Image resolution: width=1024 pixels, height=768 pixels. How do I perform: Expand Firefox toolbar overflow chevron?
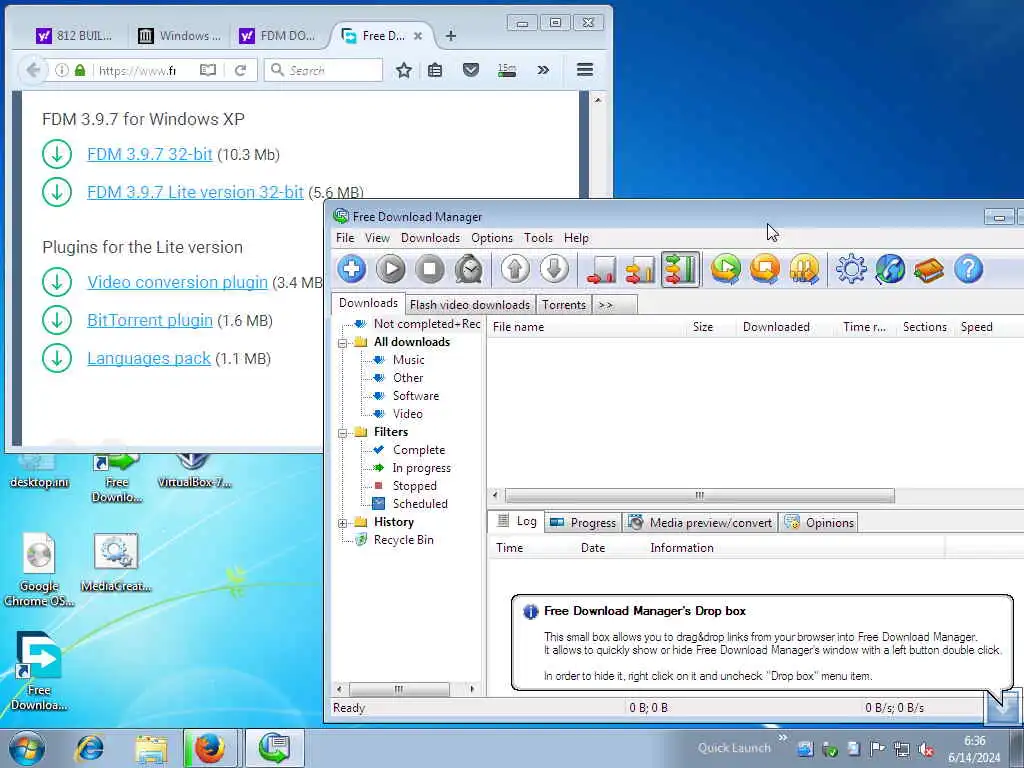[543, 70]
